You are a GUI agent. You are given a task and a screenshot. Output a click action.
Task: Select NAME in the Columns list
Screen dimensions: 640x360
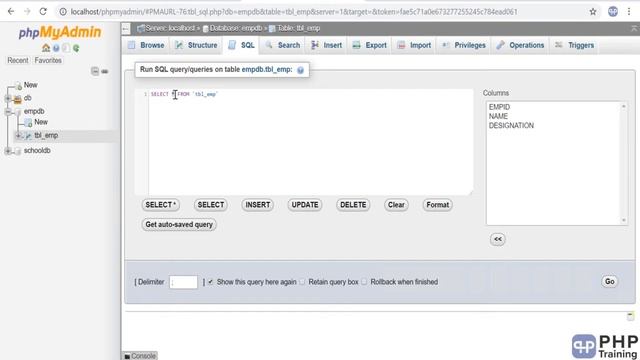click(x=498, y=116)
